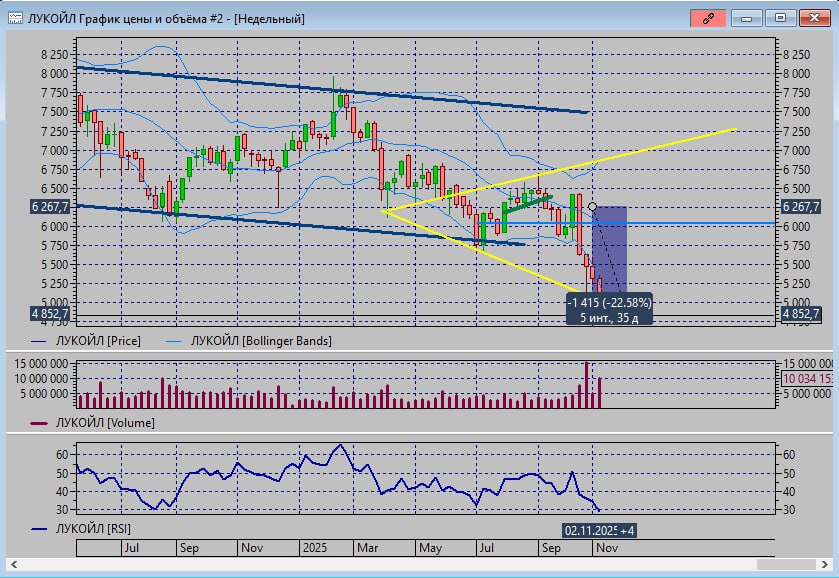
Task: Click the left 6 267,7 price level label
Action: point(38,207)
